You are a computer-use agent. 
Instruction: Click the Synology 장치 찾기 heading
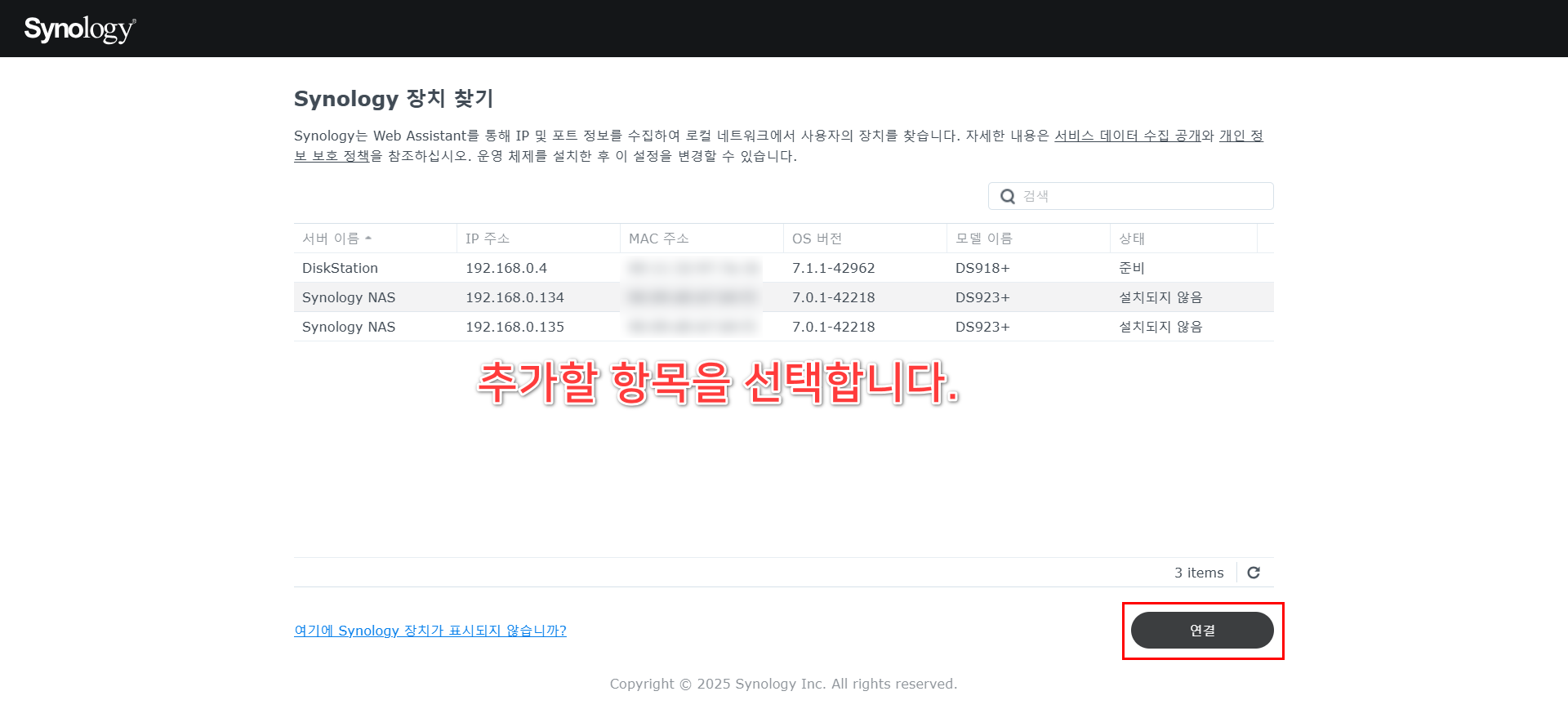tap(394, 99)
